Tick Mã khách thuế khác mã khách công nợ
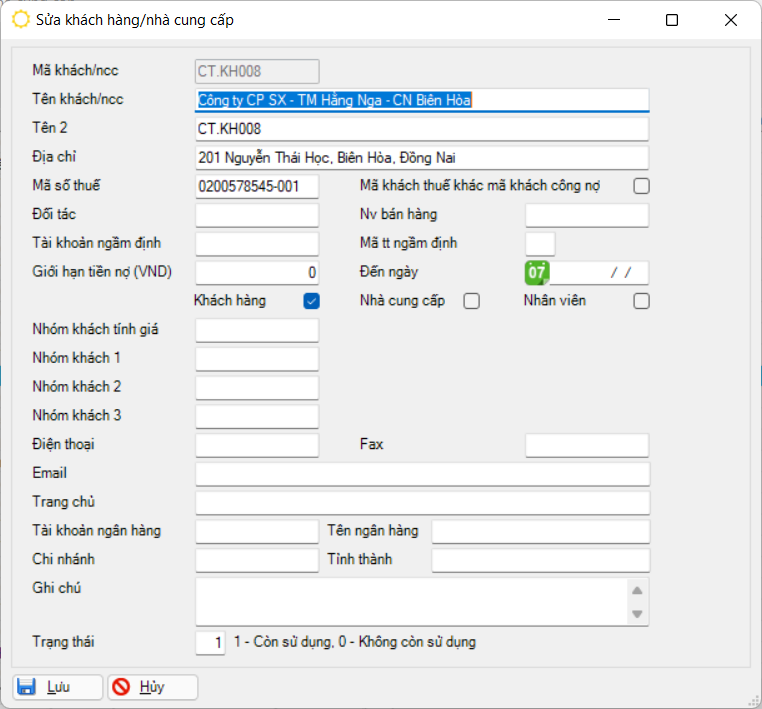Viewport: 762px width, 709px height. [x=641, y=186]
